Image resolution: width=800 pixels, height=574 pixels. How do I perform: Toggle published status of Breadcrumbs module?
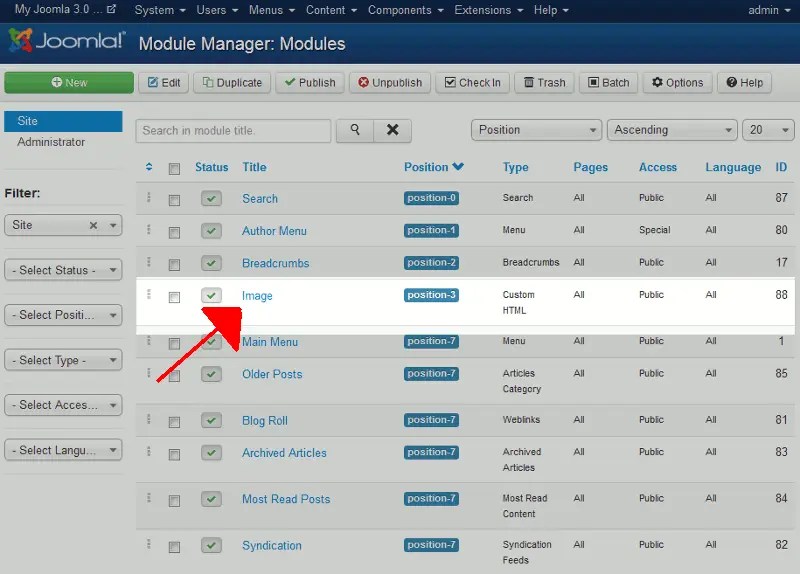[x=211, y=263]
